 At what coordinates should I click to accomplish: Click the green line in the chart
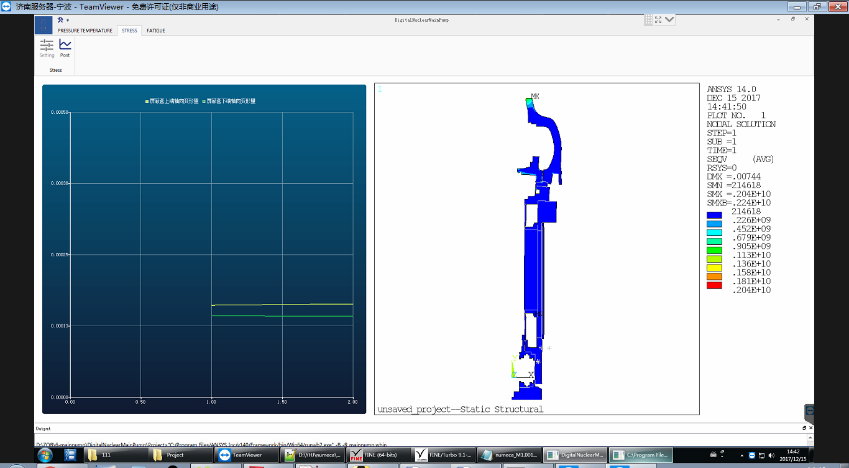282,315
